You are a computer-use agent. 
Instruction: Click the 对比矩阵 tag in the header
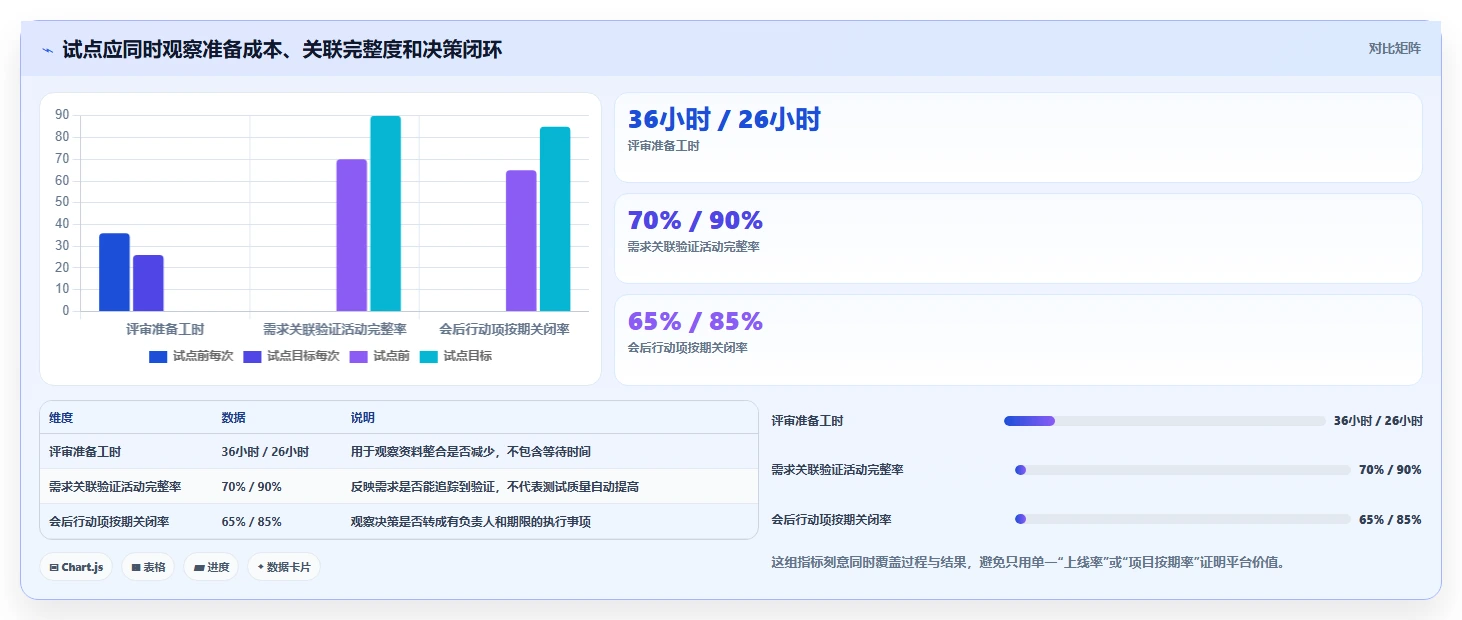(x=1394, y=48)
